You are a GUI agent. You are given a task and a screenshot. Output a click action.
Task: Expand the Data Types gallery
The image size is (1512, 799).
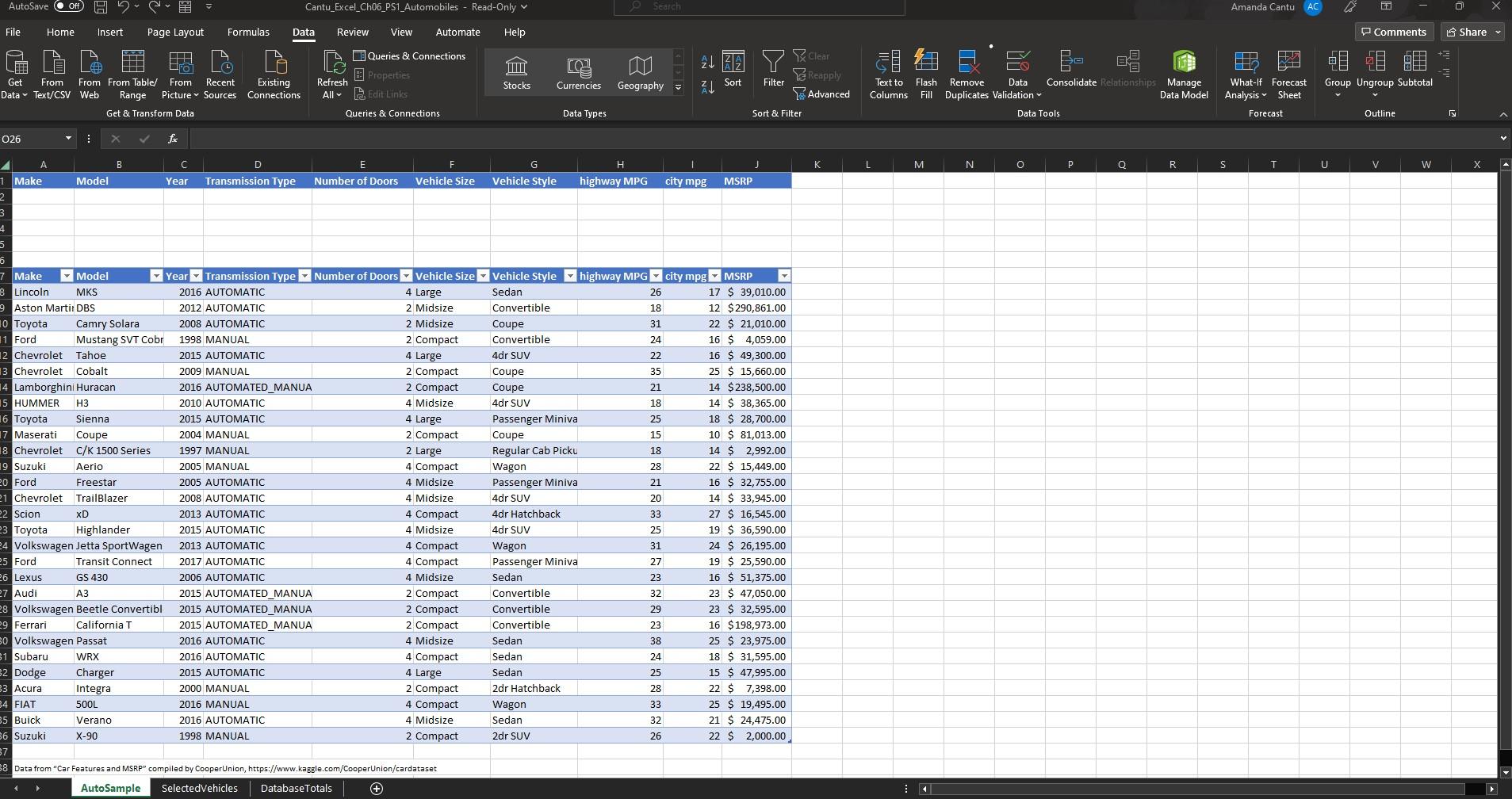pos(678,88)
